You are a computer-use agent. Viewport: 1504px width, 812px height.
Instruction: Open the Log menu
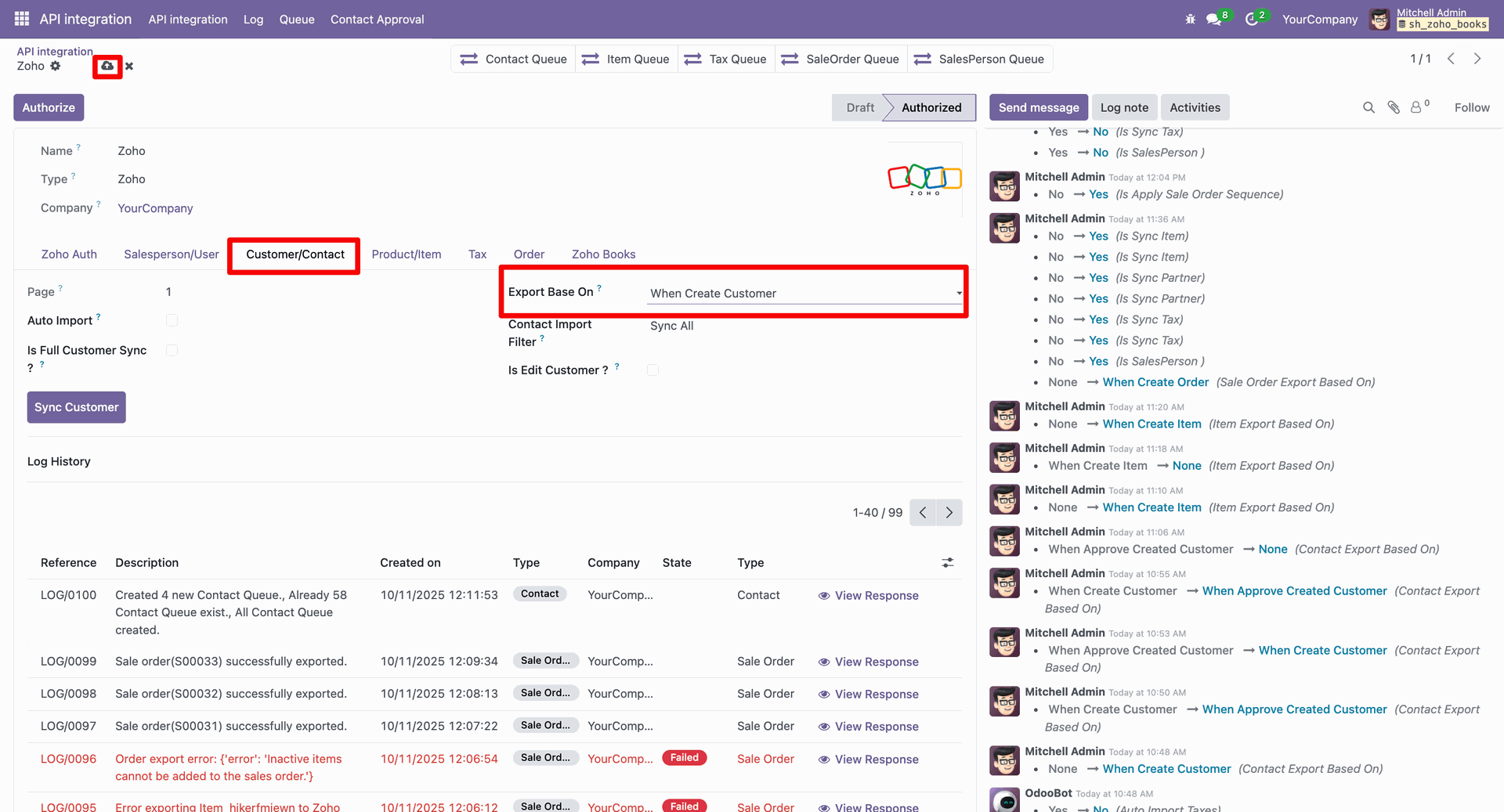click(x=254, y=19)
